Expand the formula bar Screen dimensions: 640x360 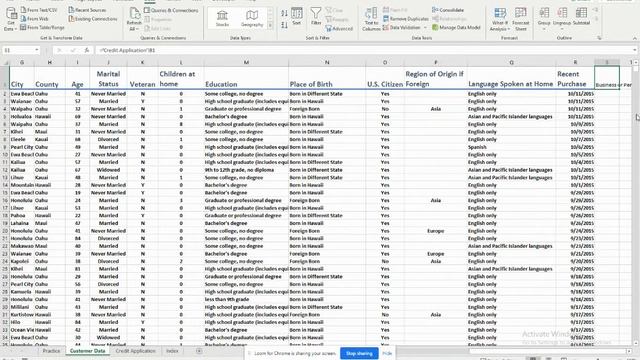(635, 50)
